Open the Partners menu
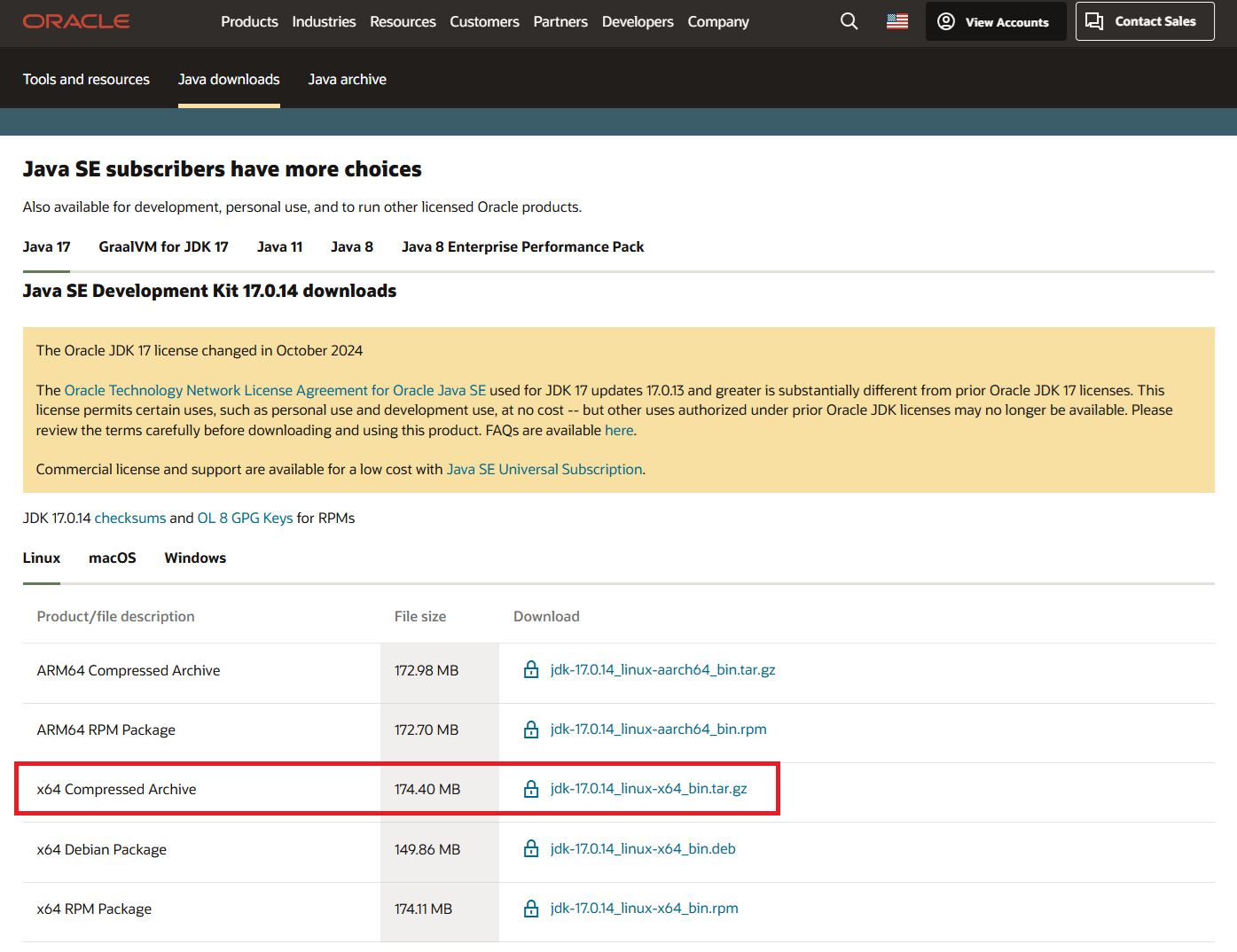1237x952 pixels. tap(560, 21)
